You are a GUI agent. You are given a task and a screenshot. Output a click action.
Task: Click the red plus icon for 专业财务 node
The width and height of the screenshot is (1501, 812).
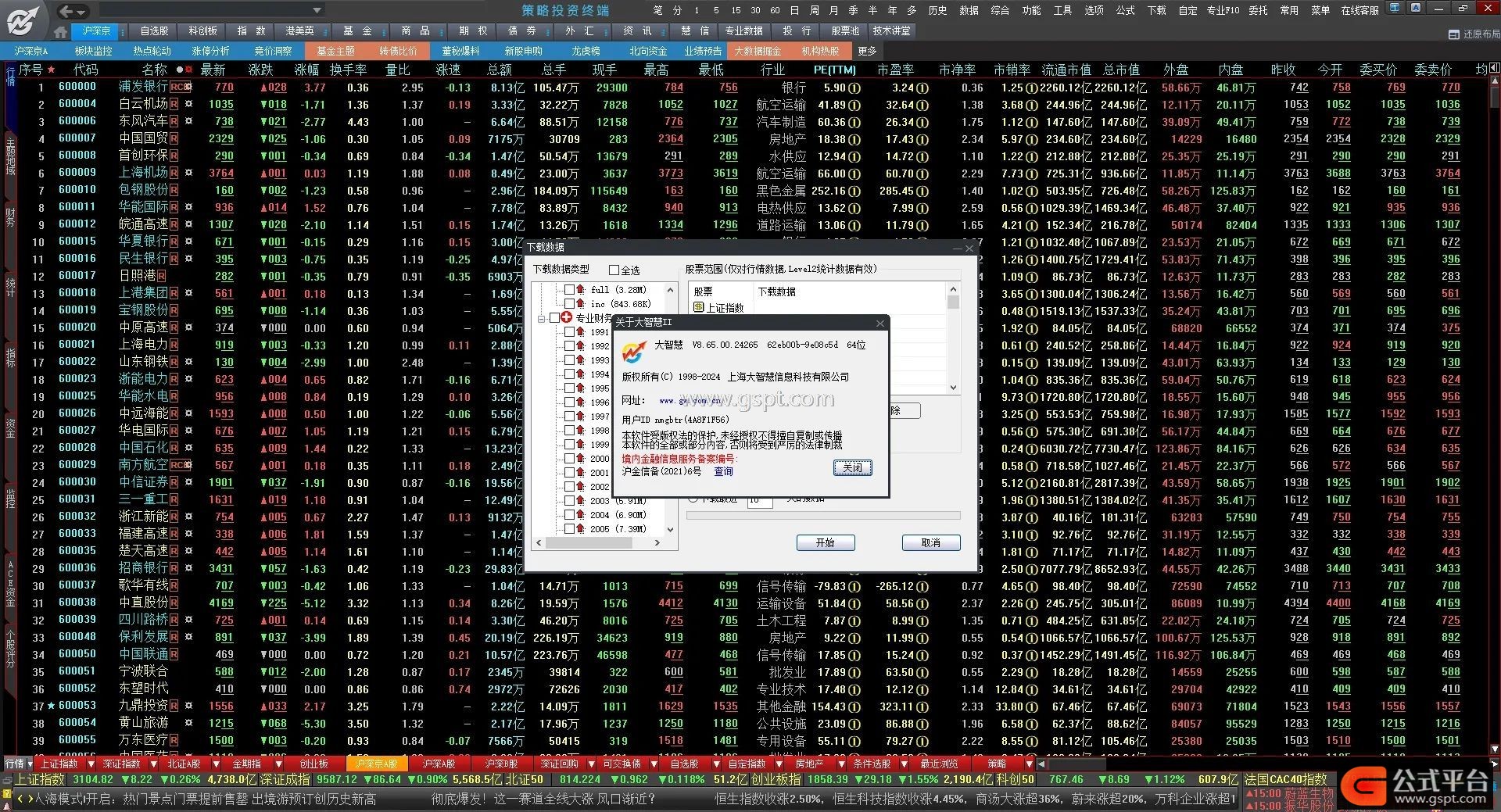coord(567,317)
